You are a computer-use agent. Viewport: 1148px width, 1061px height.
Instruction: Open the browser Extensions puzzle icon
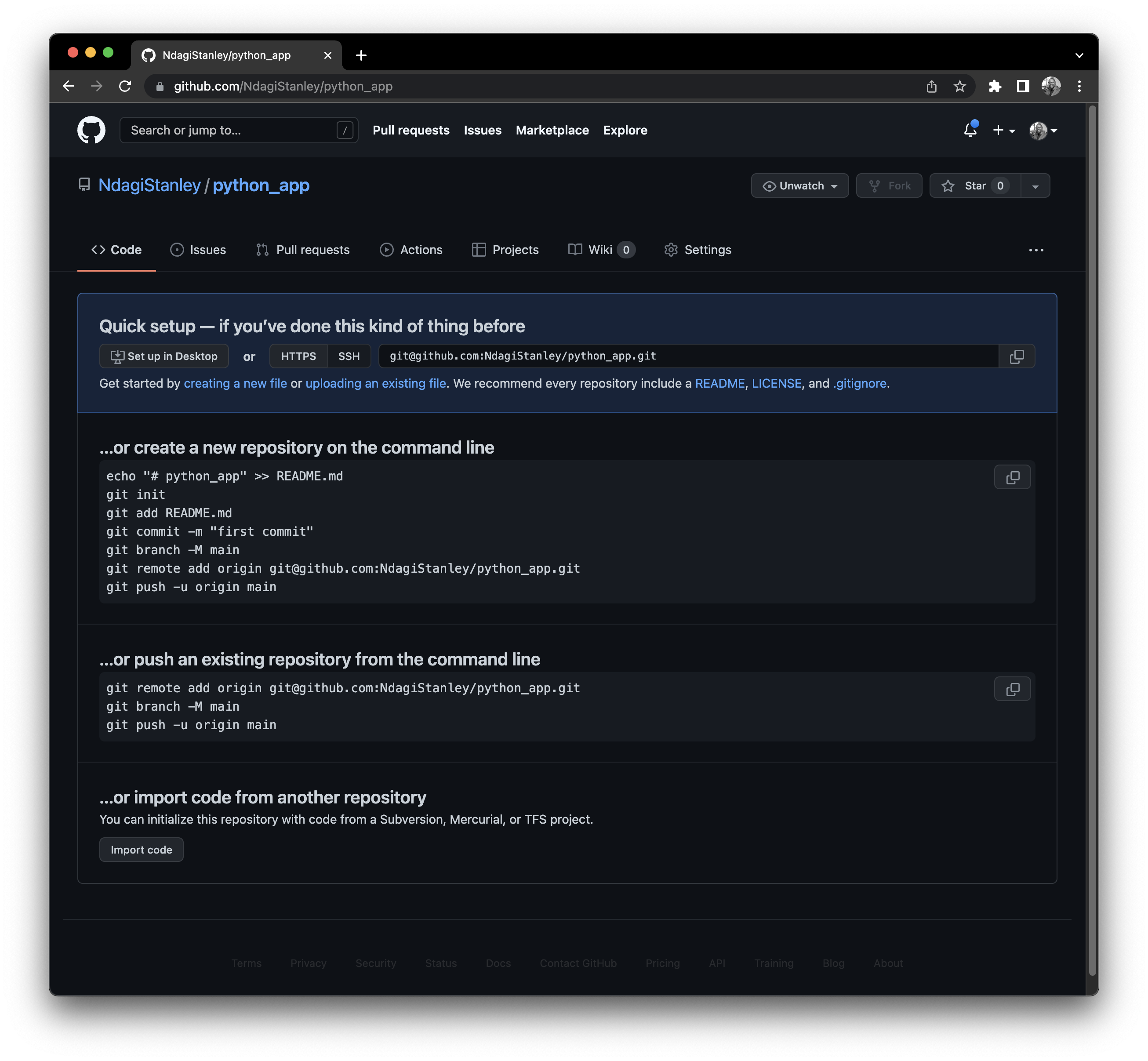pos(995,86)
